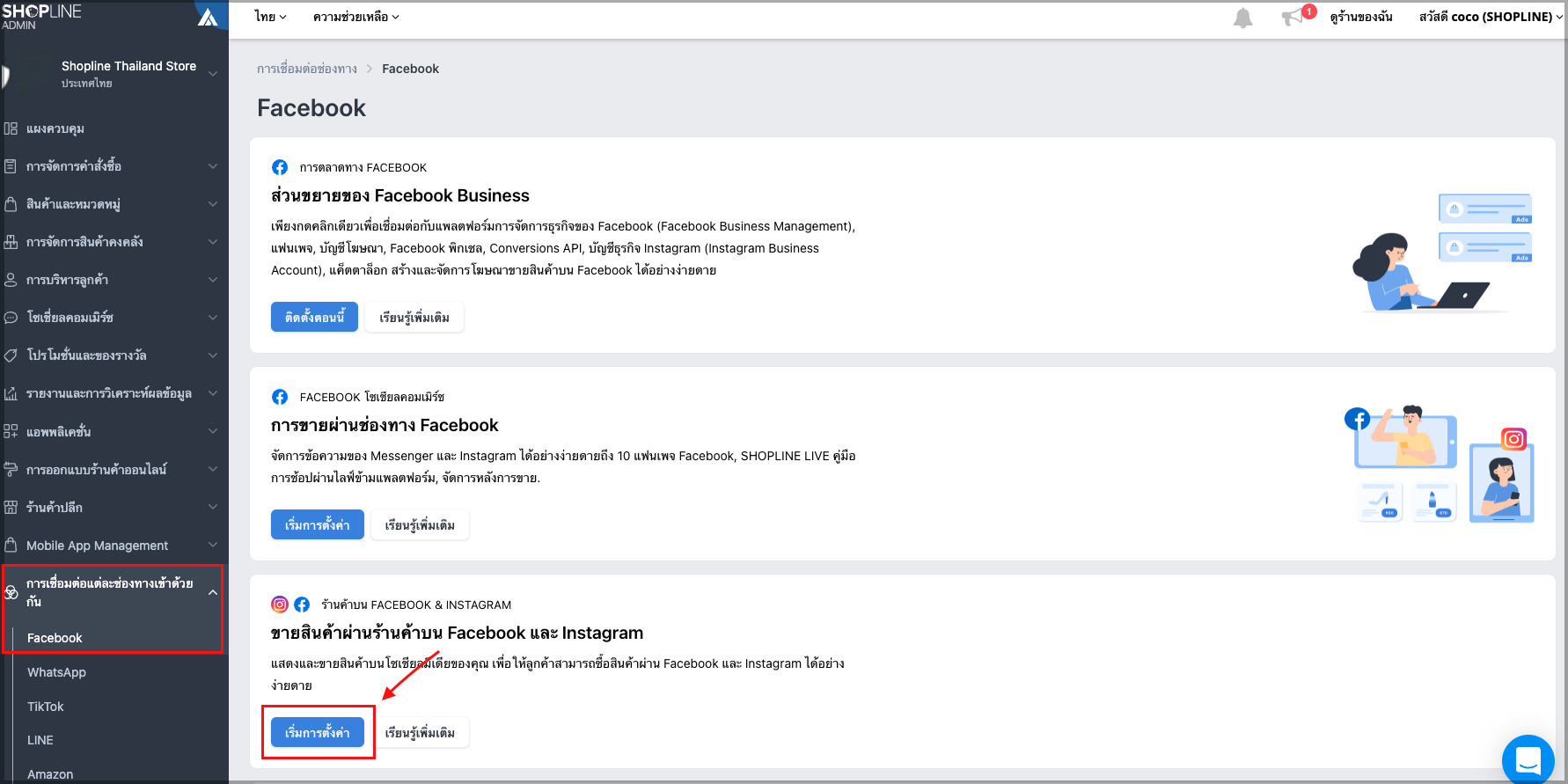Expand การจัดการคำสั่งซื้อ menu chevron
Screen dimensions: 1568x784
tap(213, 166)
